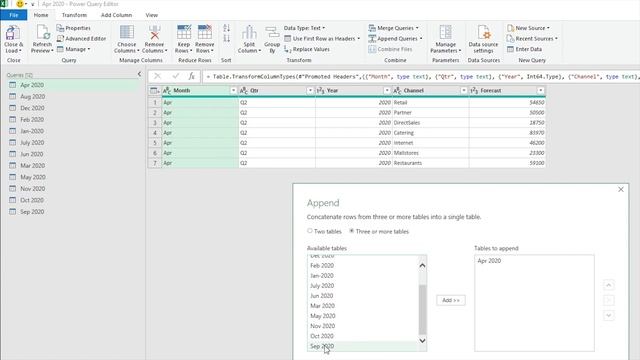Open the Year column filter dropdown
The image size is (640, 360).
click(387, 91)
